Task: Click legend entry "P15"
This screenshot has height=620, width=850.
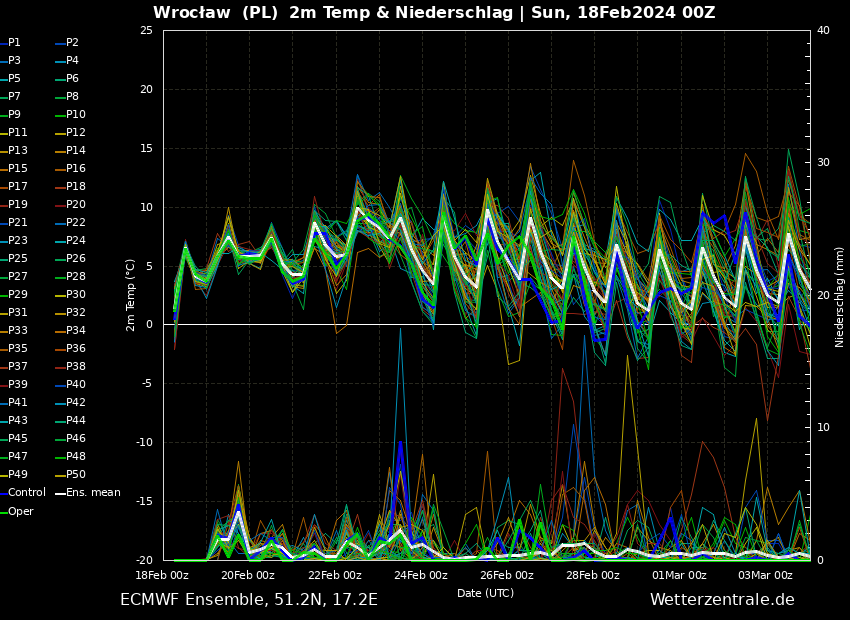Action: 14,169
